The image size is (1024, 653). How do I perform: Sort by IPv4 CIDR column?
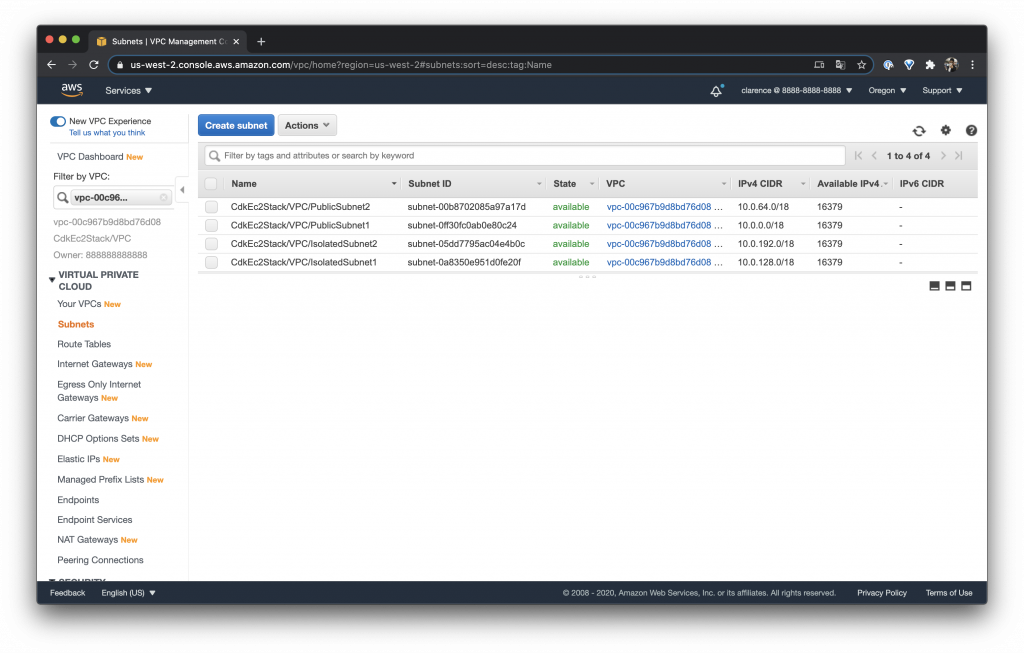760,183
